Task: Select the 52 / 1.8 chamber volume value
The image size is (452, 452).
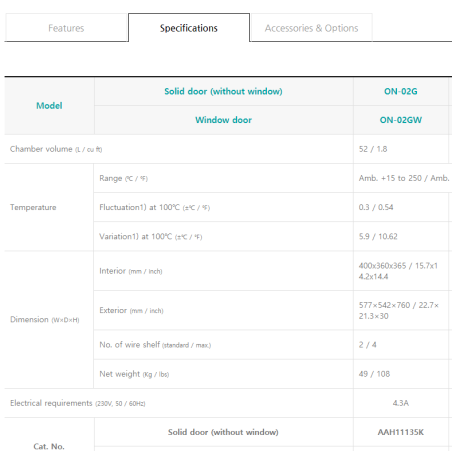Action: pos(373,149)
